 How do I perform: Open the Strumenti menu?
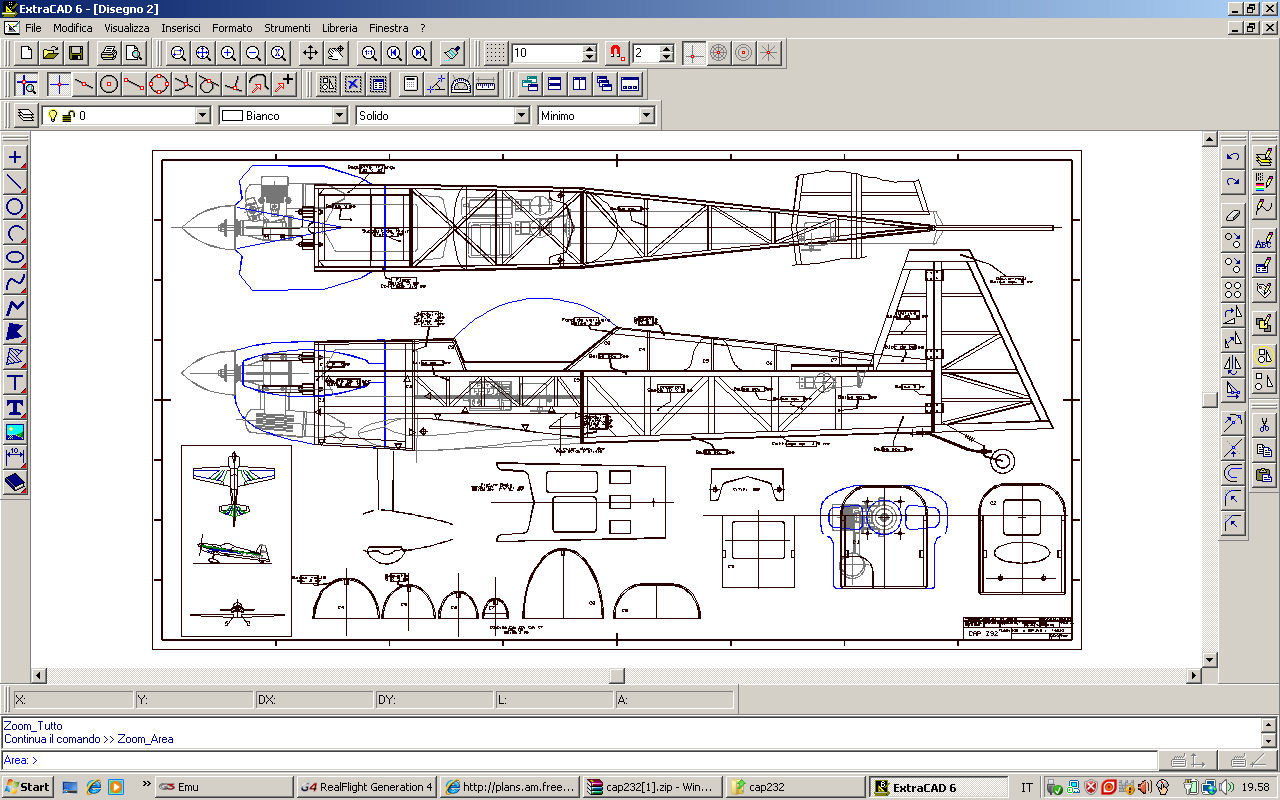[287, 28]
